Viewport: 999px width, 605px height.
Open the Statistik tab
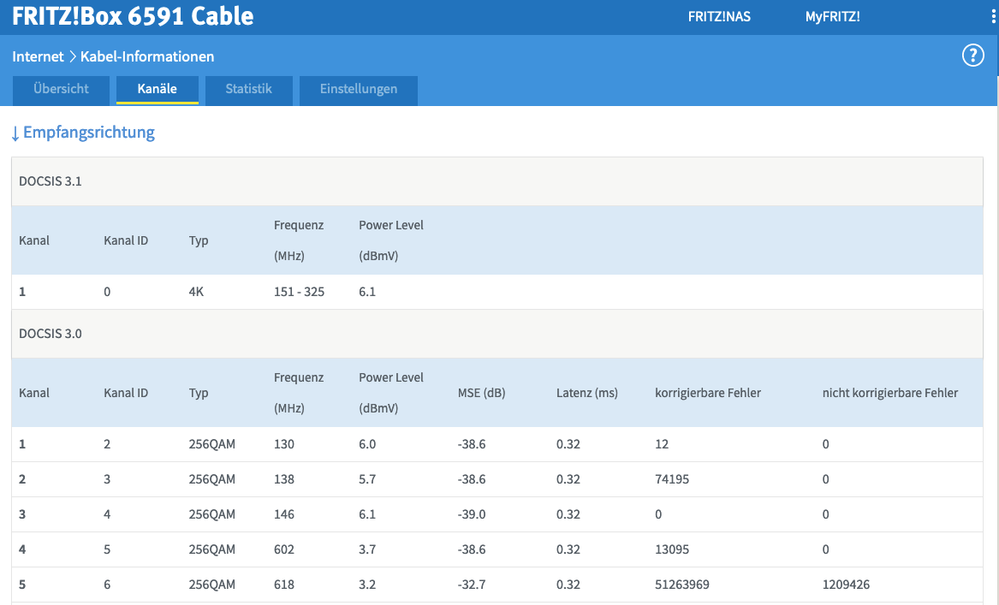point(248,89)
